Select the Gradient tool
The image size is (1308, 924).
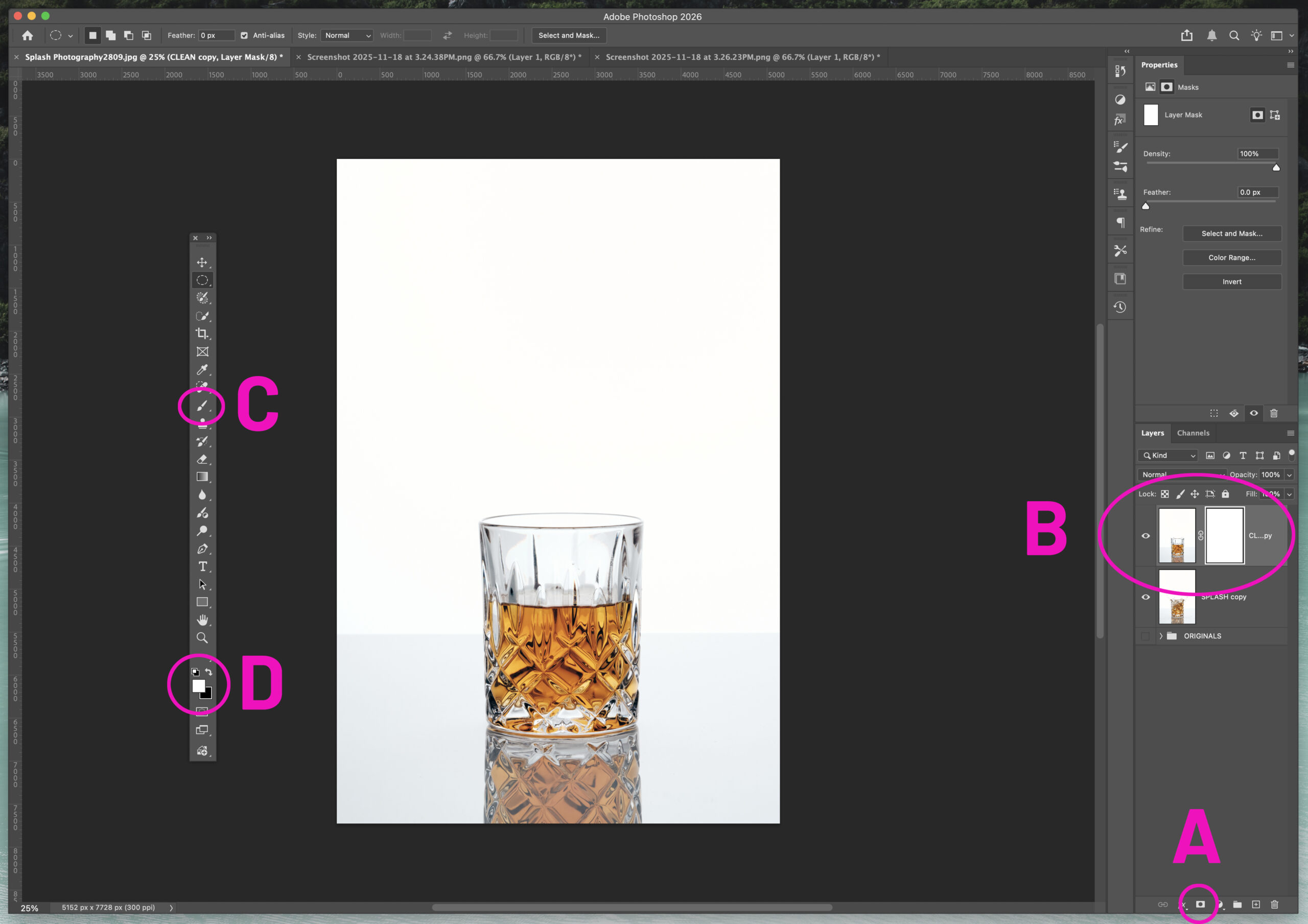[202, 476]
